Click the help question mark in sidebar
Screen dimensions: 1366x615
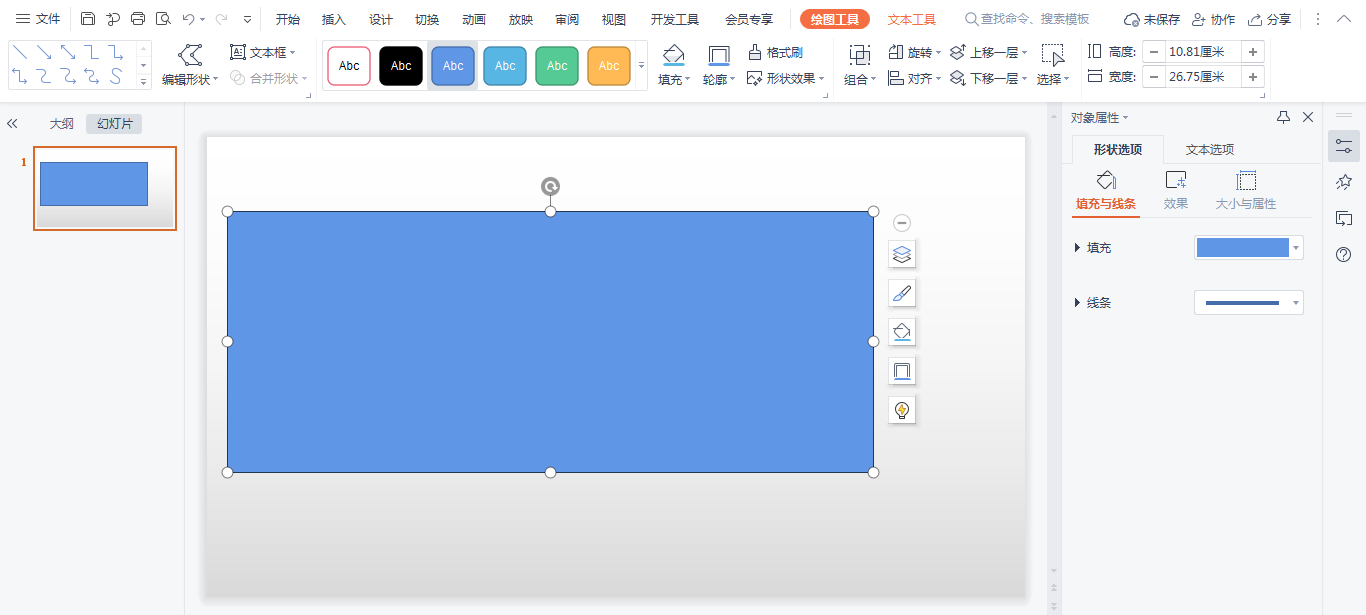(x=1344, y=255)
